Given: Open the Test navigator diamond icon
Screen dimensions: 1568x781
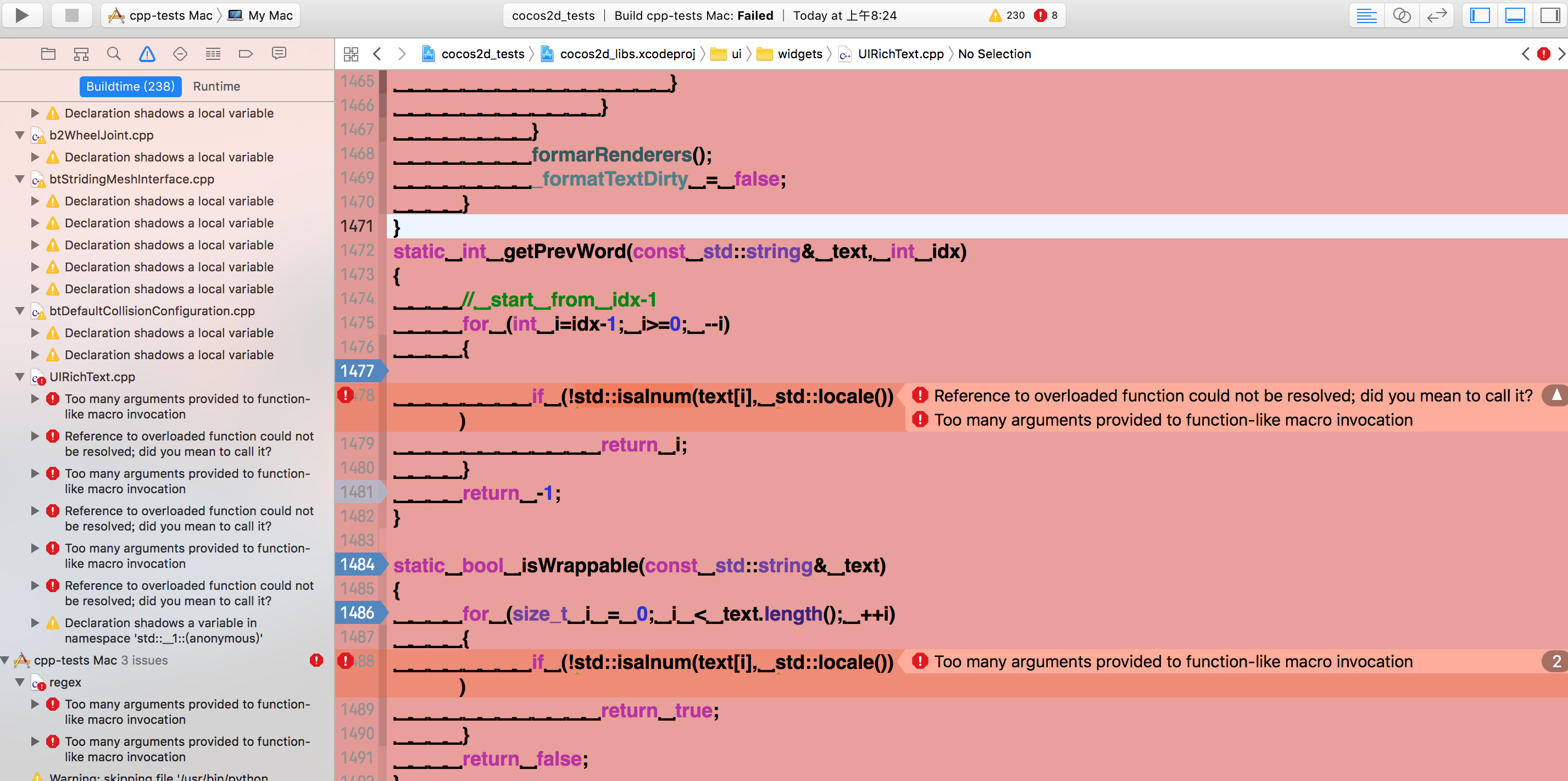Looking at the screenshot, I should click(180, 54).
